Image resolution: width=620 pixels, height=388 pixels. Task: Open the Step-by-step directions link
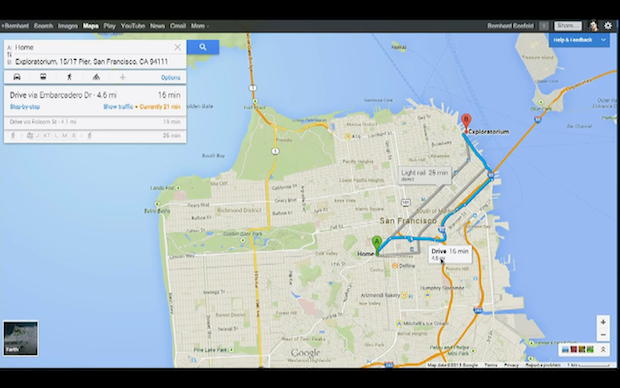(25, 107)
